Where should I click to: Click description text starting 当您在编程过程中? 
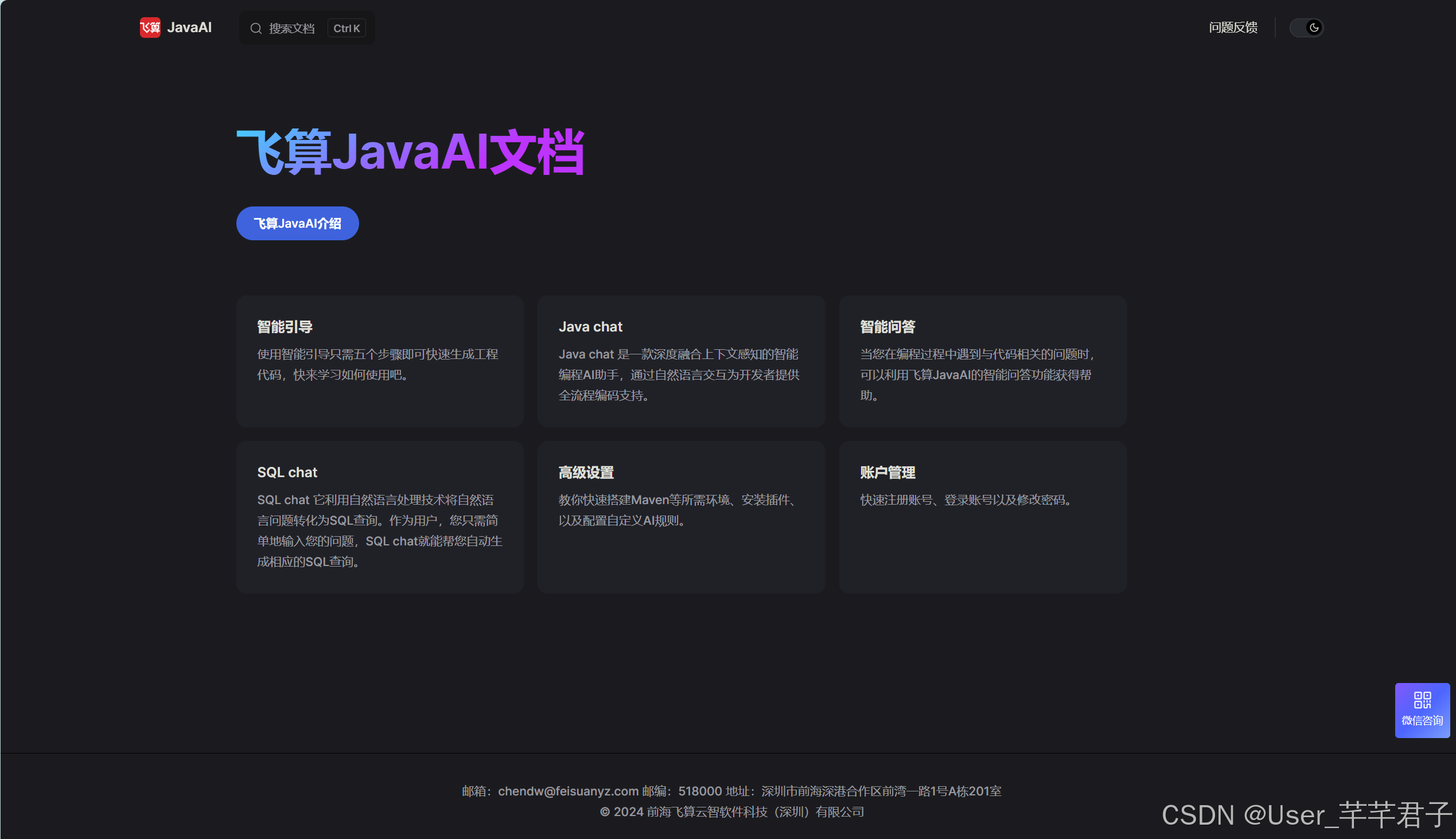pyautogui.click(x=977, y=375)
